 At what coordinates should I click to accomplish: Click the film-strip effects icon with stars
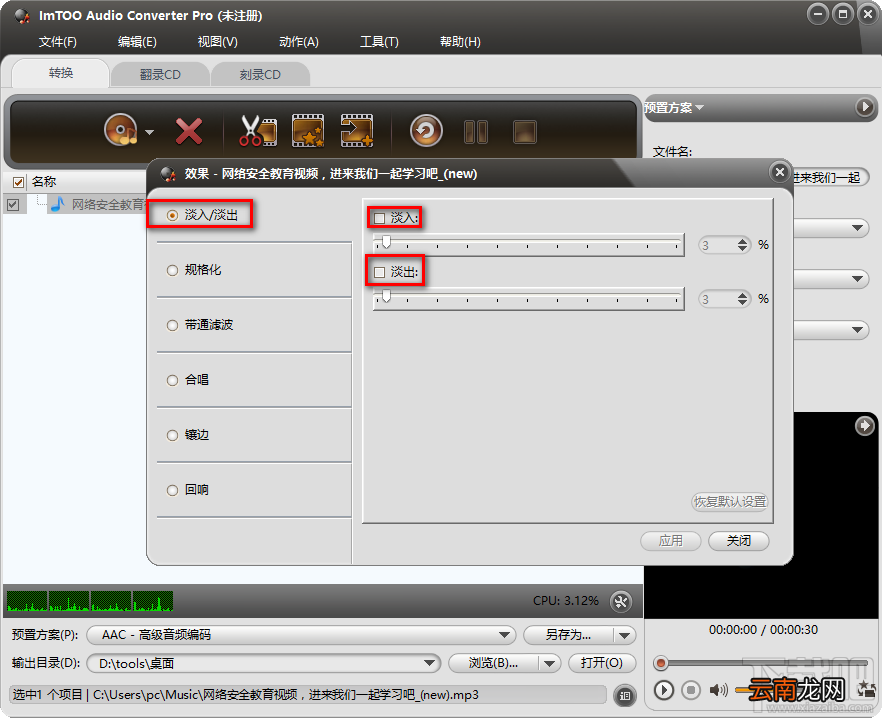click(x=308, y=131)
